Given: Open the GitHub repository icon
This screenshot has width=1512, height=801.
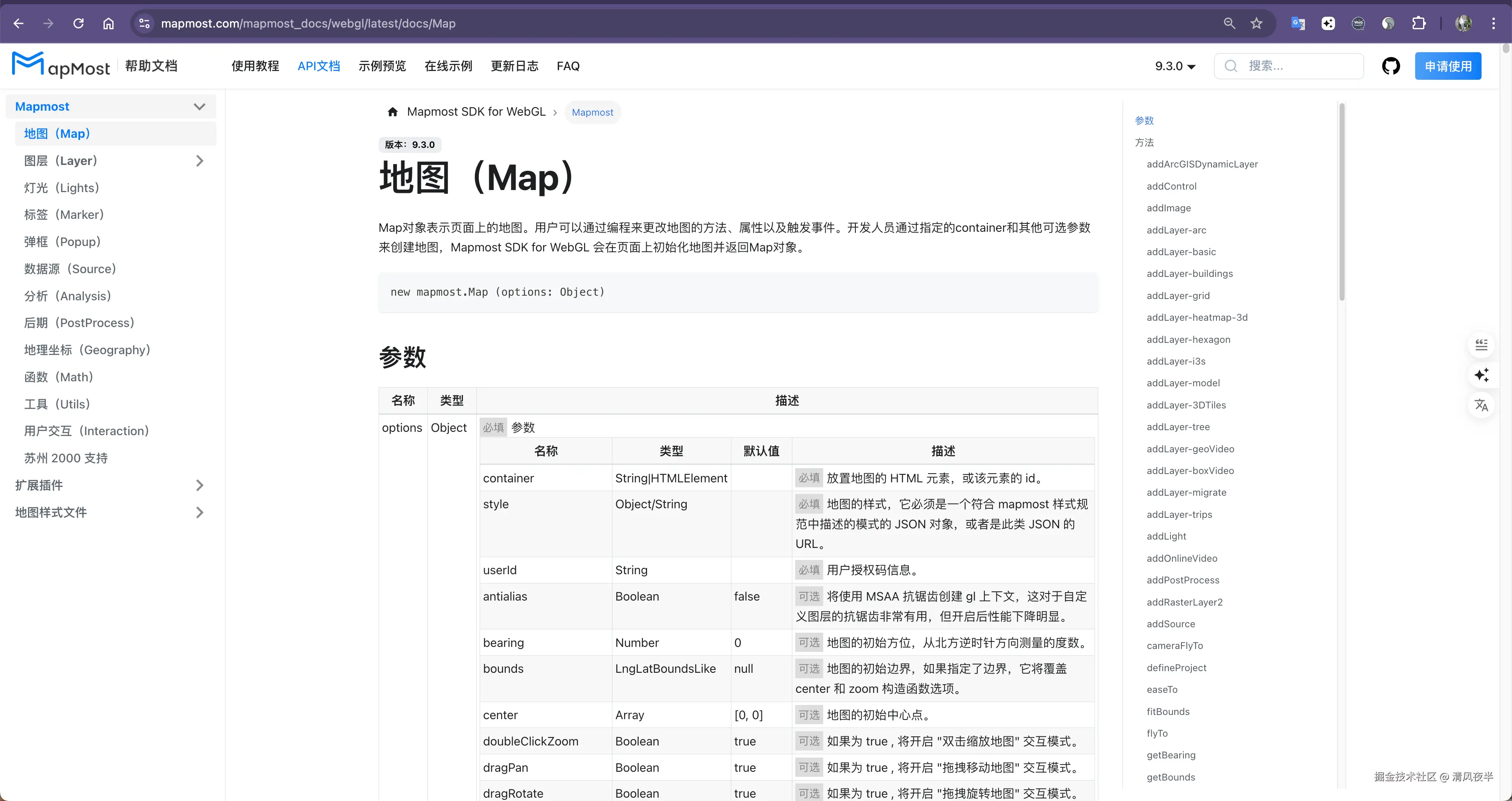Looking at the screenshot, I should [1391, 66].
